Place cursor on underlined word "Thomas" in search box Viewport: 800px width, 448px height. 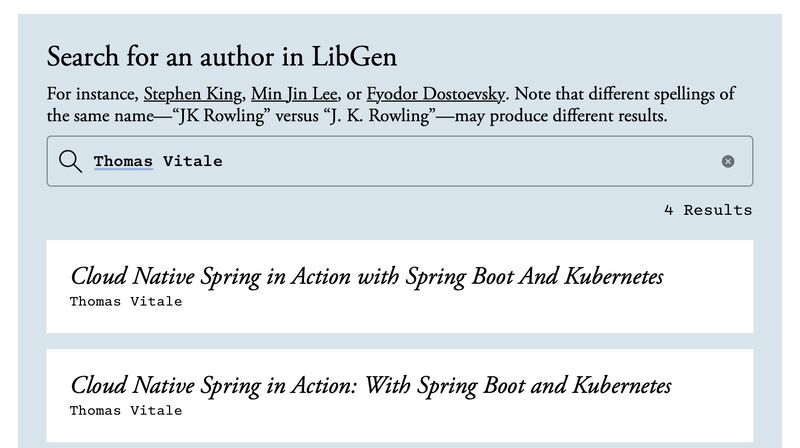(x=123, y=161)
